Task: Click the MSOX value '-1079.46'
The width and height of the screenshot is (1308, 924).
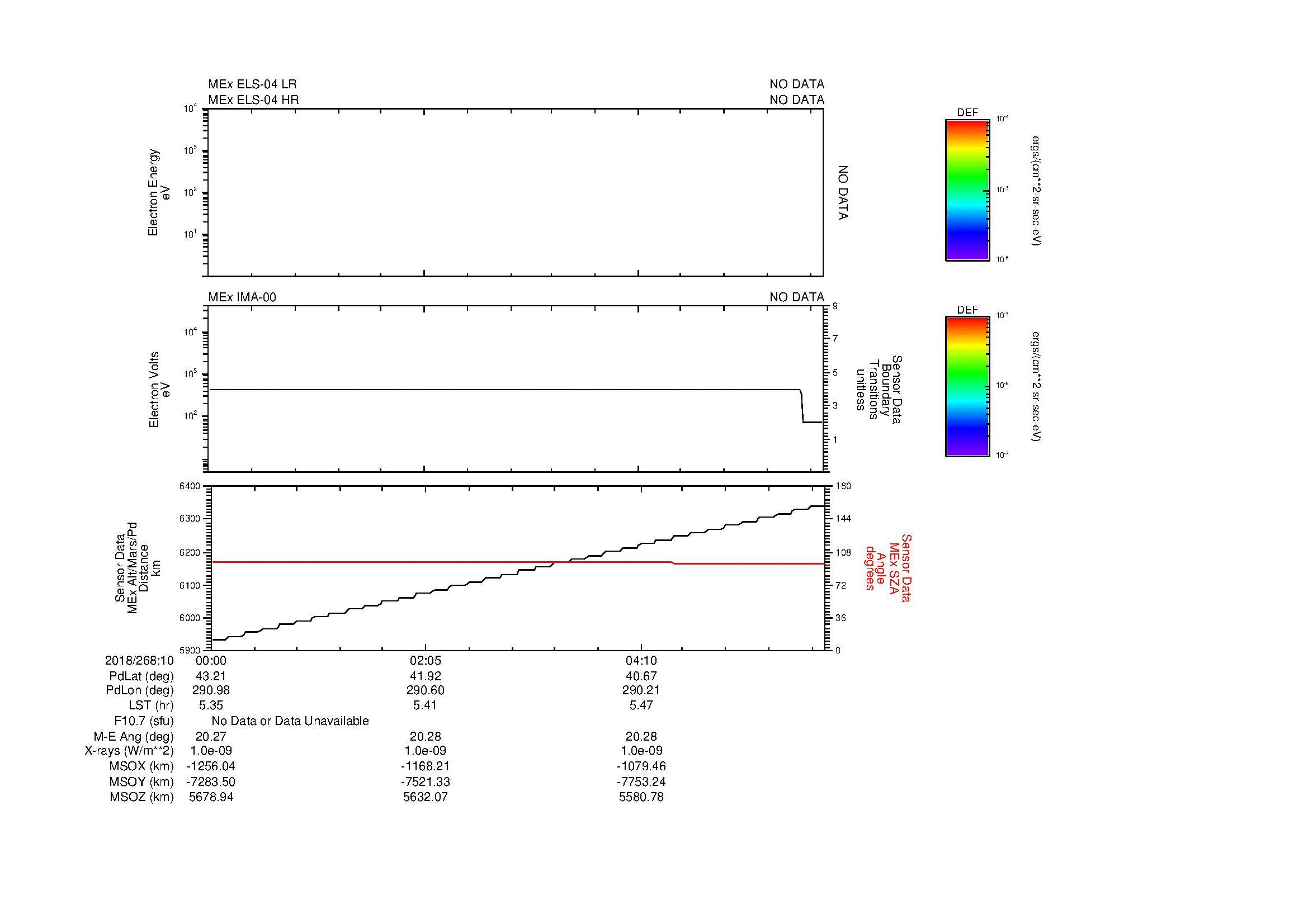Action: 641,766
